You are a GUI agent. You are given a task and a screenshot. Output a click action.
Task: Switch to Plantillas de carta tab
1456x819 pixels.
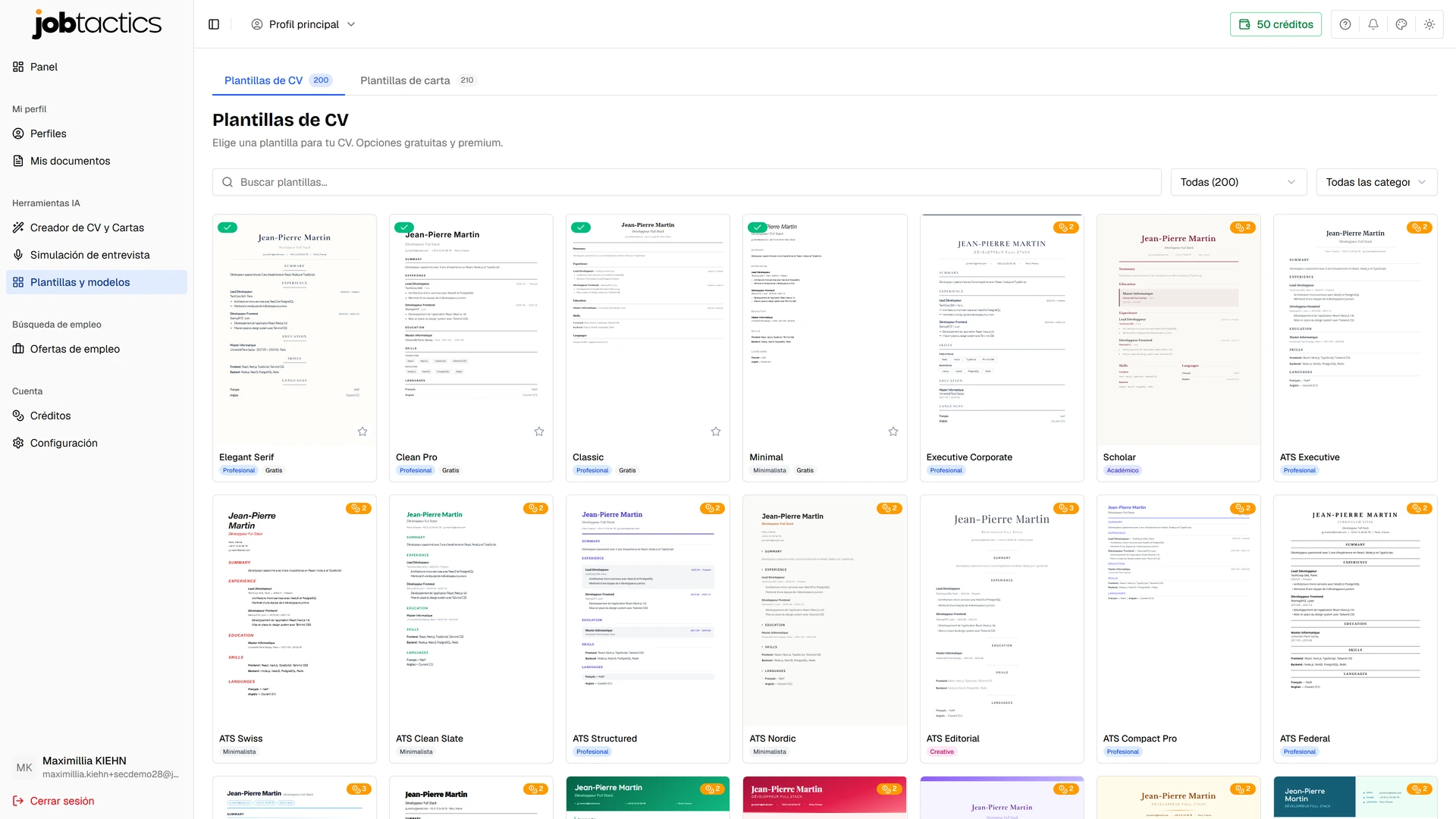[418, 80]
